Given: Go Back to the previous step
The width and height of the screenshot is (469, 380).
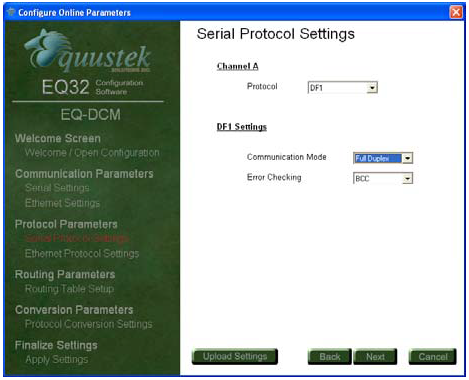Looking at the screenshot, I should 329,357.
